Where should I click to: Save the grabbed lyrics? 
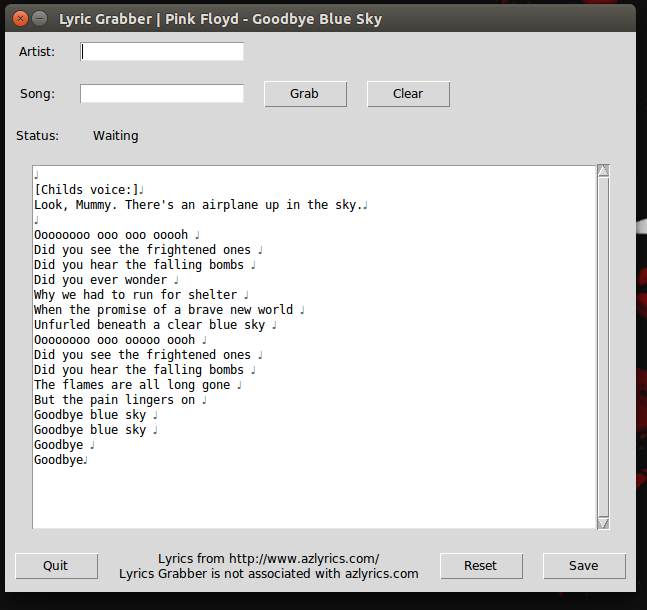pyautogui.click(x=584, y=566)
